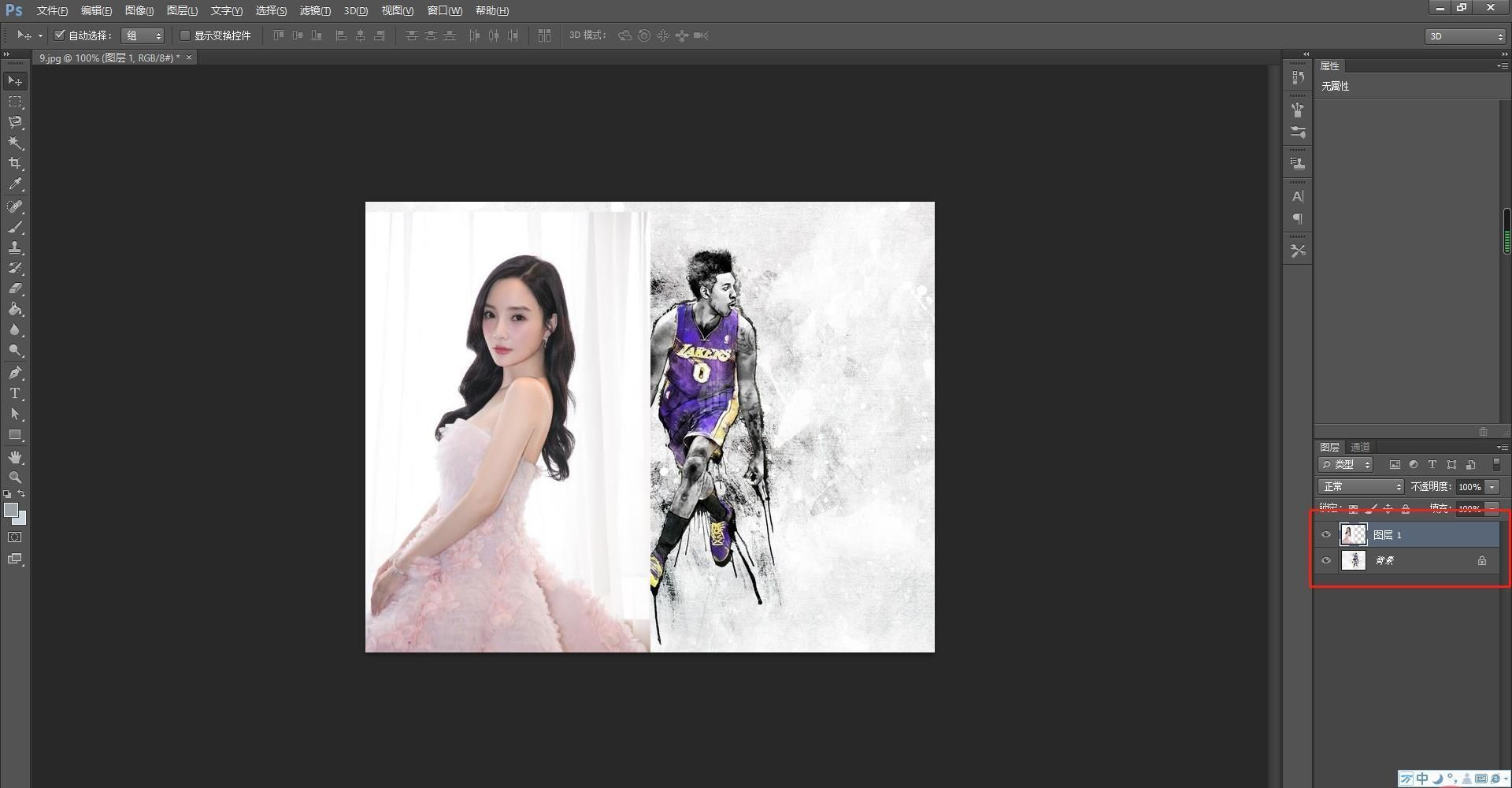Toggle the shape layer filter
This screenshot has width=1512, height=788.
pyautogui.click(x=1451, y=465)
